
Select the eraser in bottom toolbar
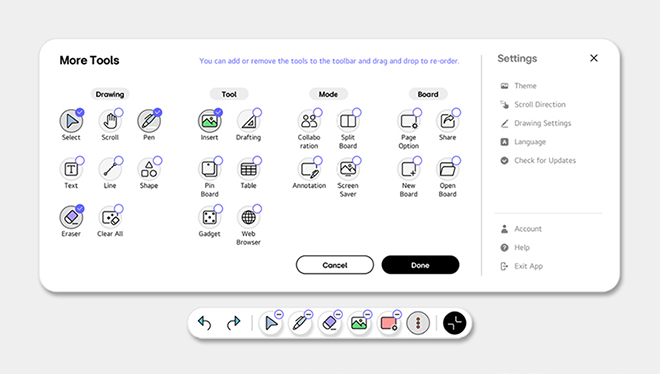tap(330, 323)
